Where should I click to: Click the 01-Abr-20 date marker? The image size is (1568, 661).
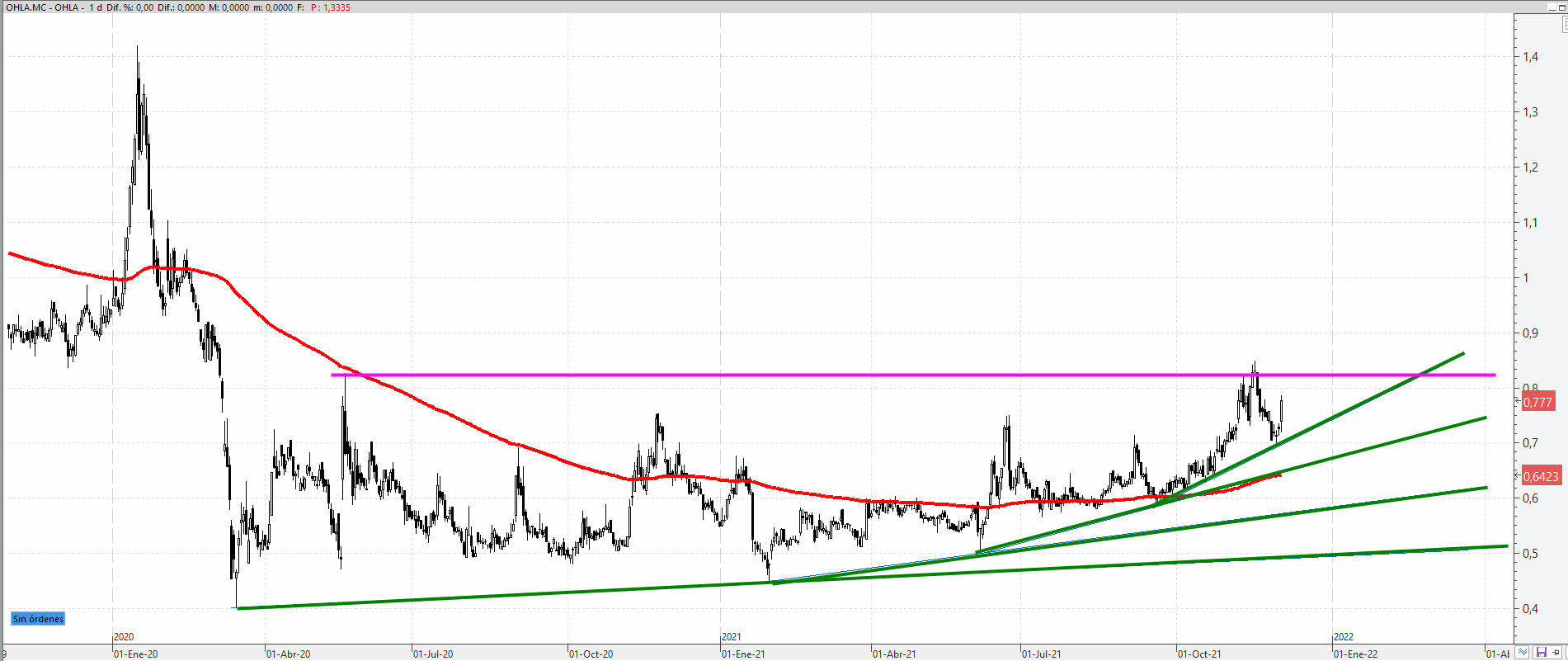tap(288, 654)
